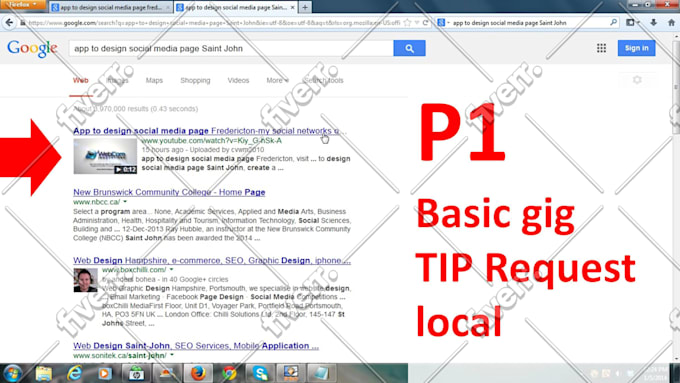Go to the Firefox home page icon
Screen dimensions: 680x383
point(671,22)
